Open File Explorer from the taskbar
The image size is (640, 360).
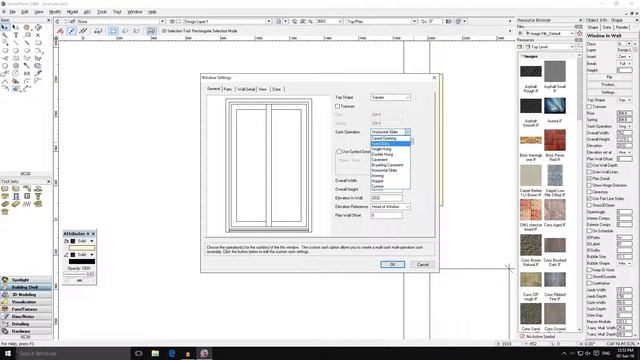coord(155,353)
